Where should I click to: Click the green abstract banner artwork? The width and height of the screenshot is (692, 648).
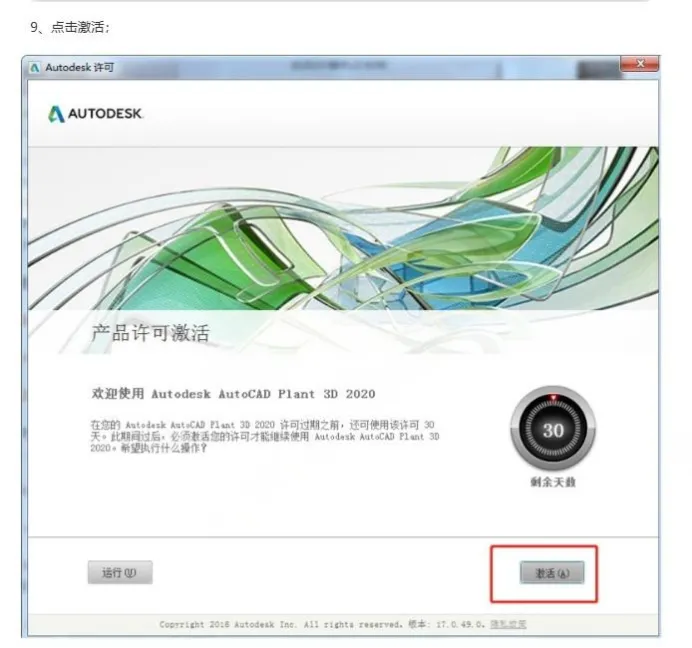(343, 228)
